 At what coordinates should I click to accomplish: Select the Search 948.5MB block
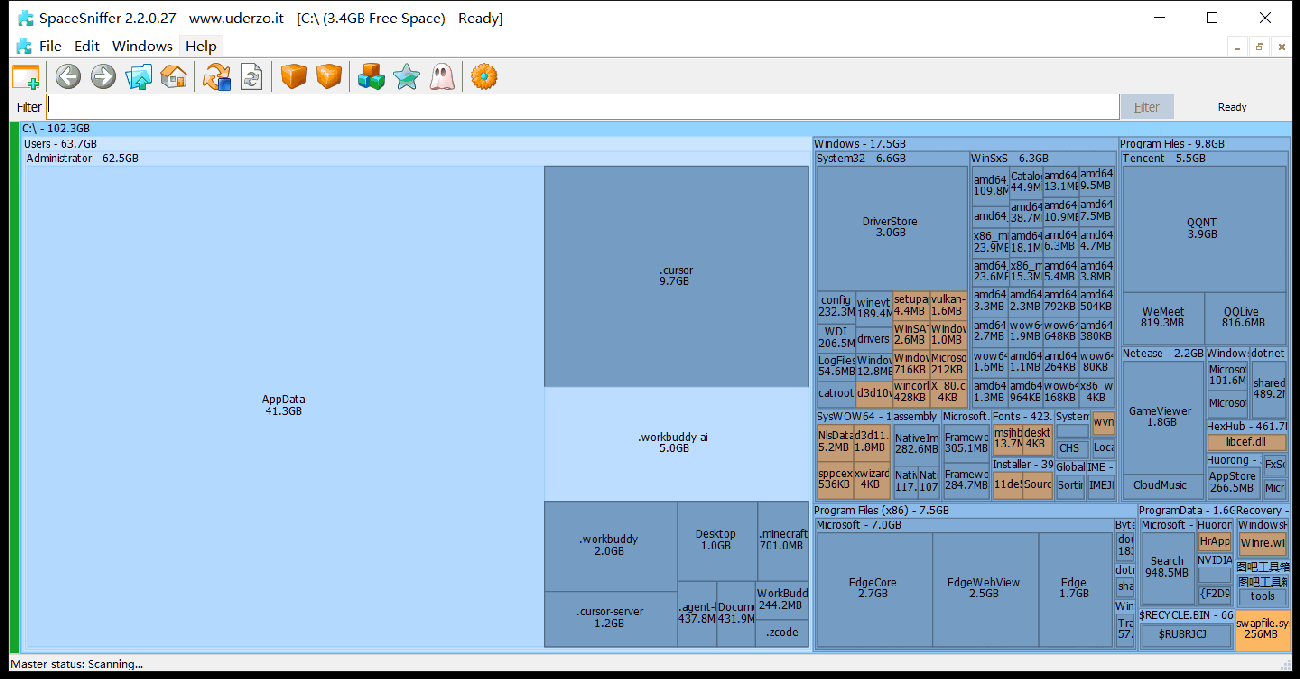point(1167,568)
